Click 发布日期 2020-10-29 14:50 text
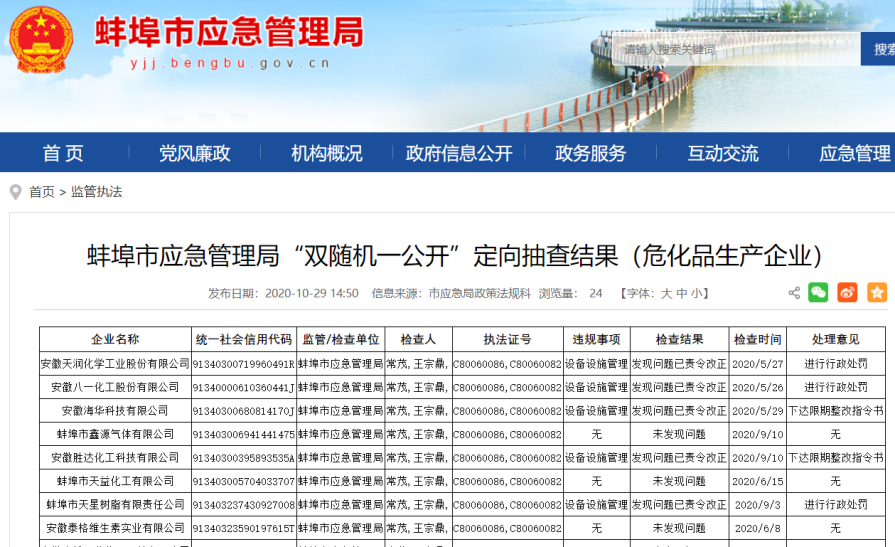Screen dimensions: 895x547 click(283, 293)
